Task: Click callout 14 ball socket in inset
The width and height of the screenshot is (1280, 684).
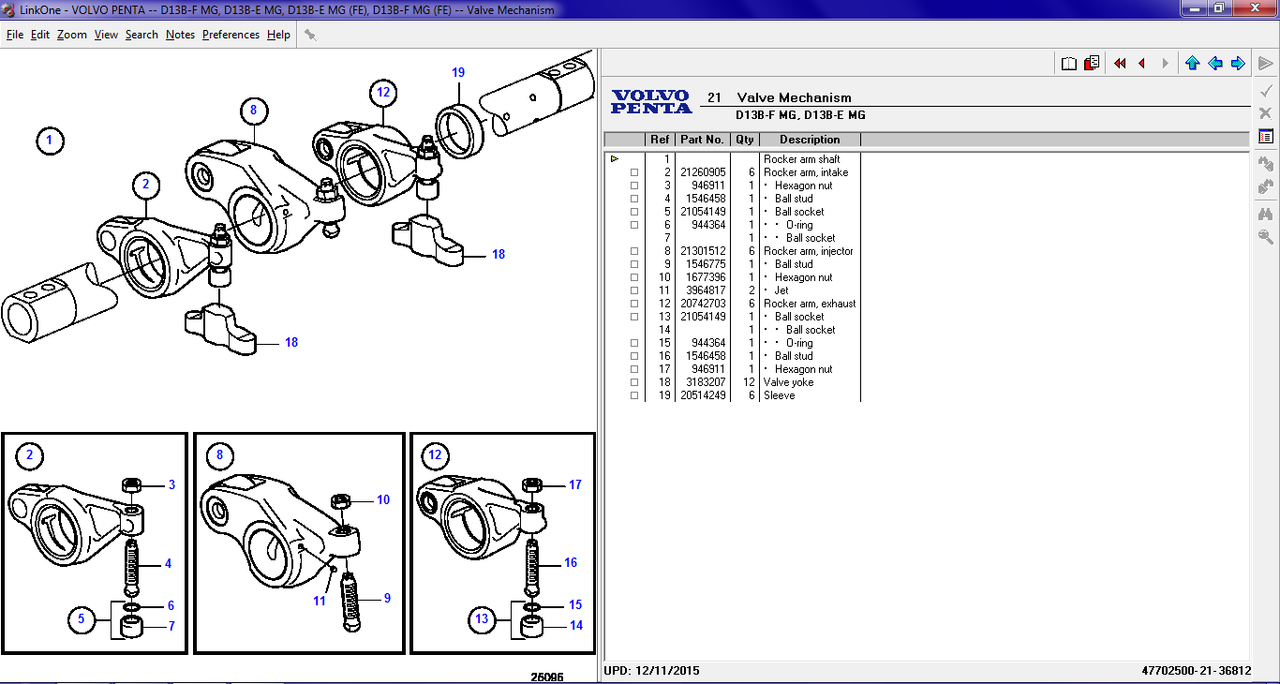Action: (x=576, y=626)
